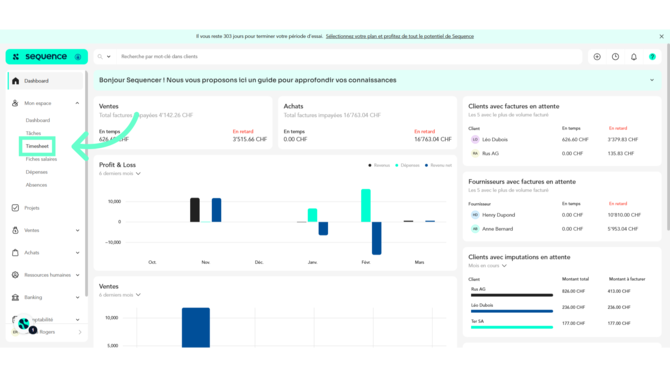The image size is (670, 377).
Task: Click the Achats shopping bag icon
Action: coord(15,253)
